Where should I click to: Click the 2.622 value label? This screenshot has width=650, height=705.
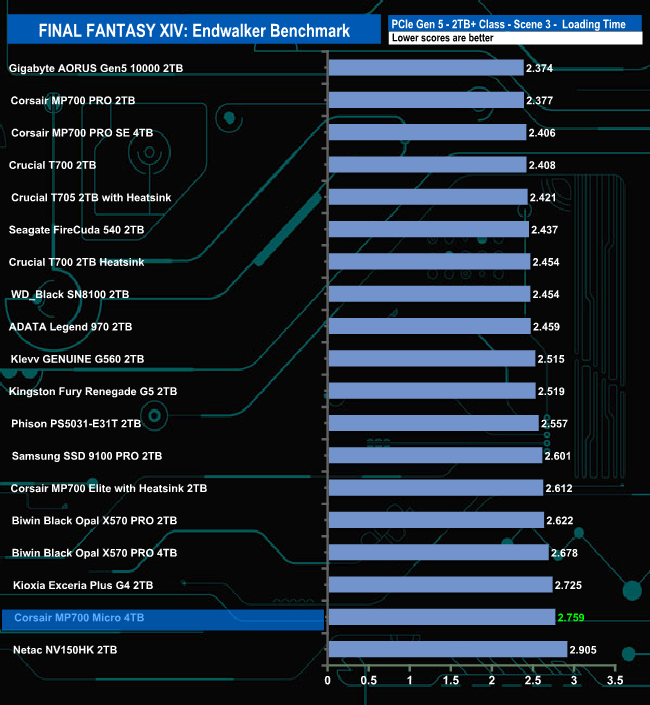point(560,521)
